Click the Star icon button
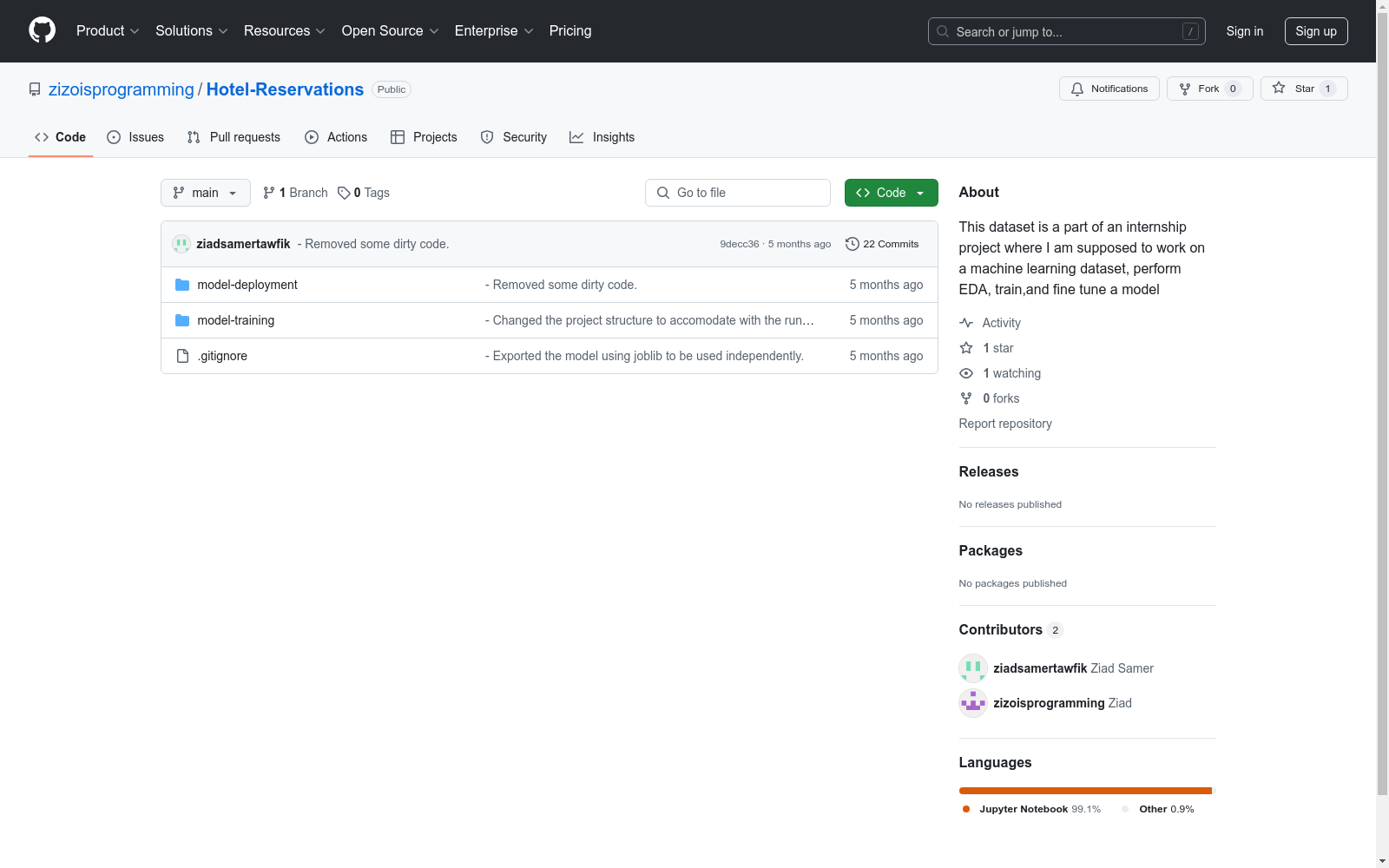 1279,89
